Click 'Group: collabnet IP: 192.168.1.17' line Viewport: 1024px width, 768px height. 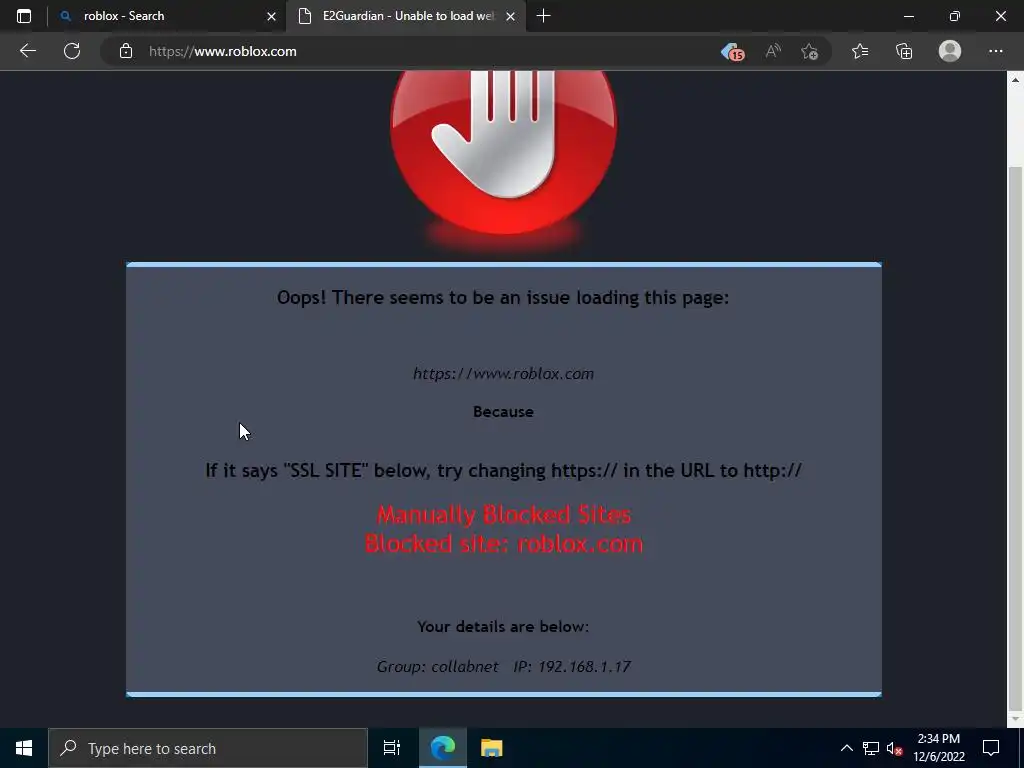click(x=504, y=666)
